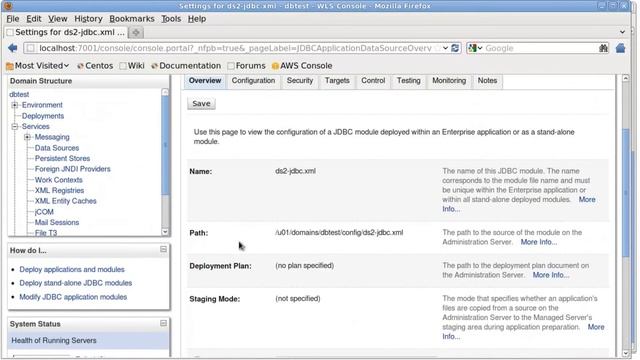Open the Help menu

[x=197, y=19]
